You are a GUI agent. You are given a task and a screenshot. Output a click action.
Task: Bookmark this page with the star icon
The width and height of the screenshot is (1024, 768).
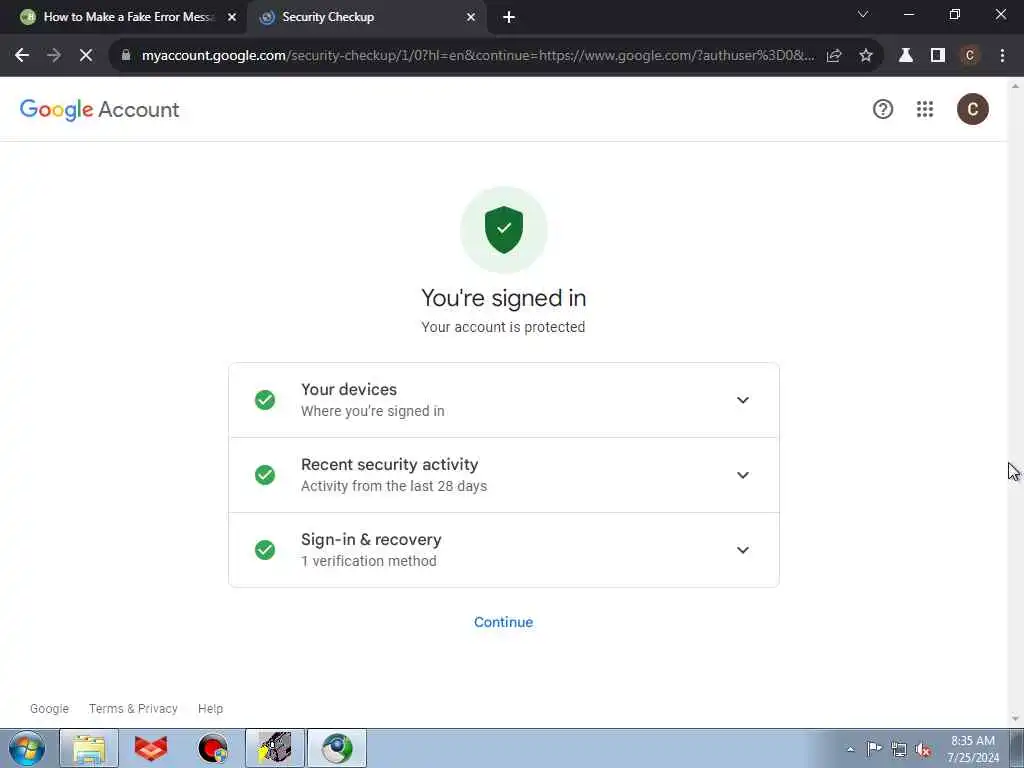[866, 56]
